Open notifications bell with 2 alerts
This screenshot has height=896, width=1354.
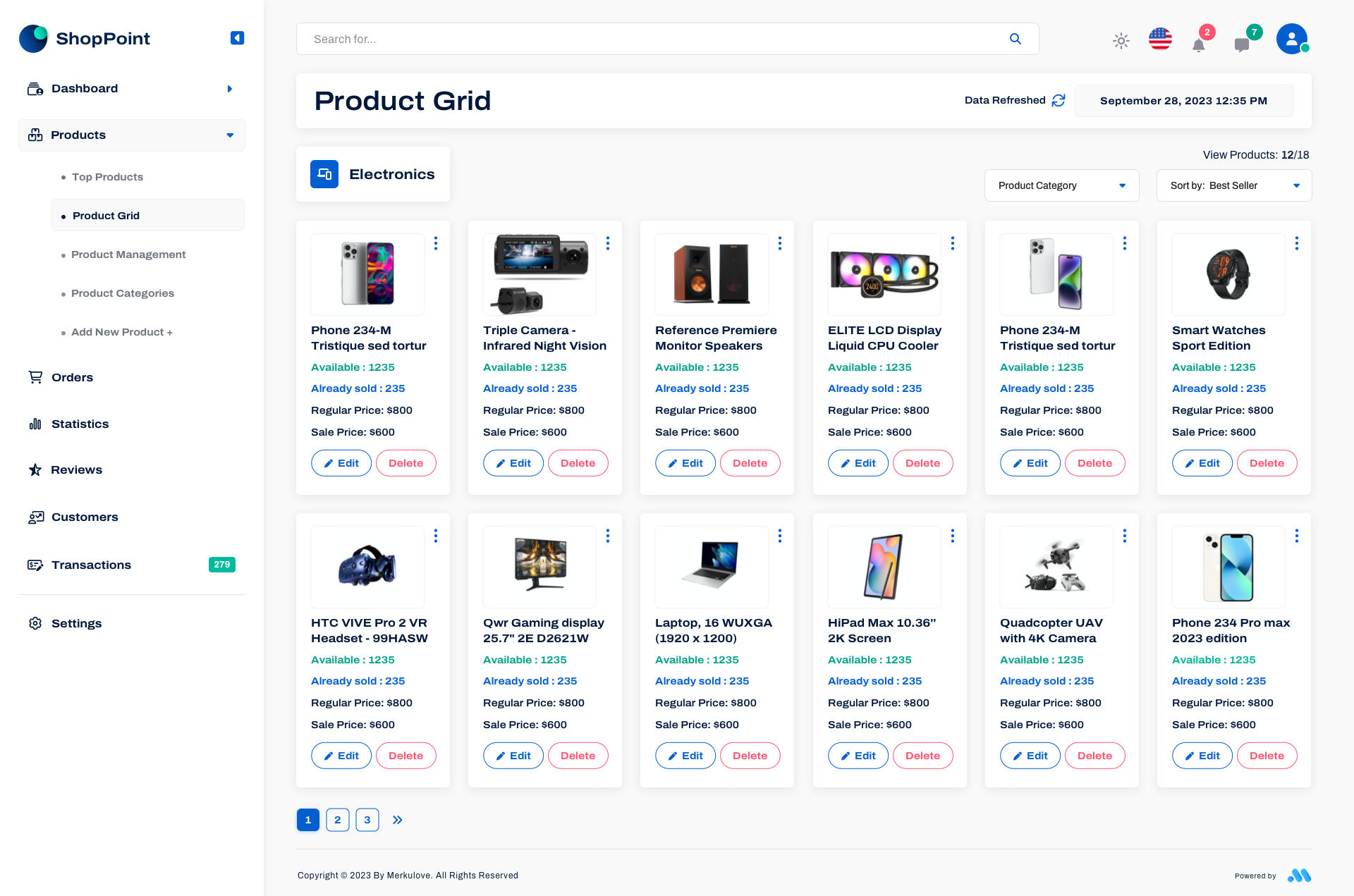pyautogui.click(x=1200, y=44)
